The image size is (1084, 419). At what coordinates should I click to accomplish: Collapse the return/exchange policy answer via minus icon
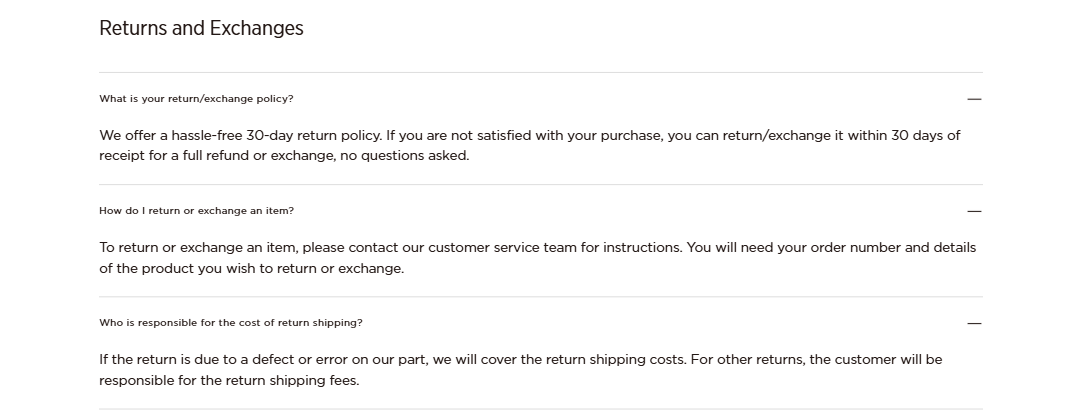coord(974,99)
